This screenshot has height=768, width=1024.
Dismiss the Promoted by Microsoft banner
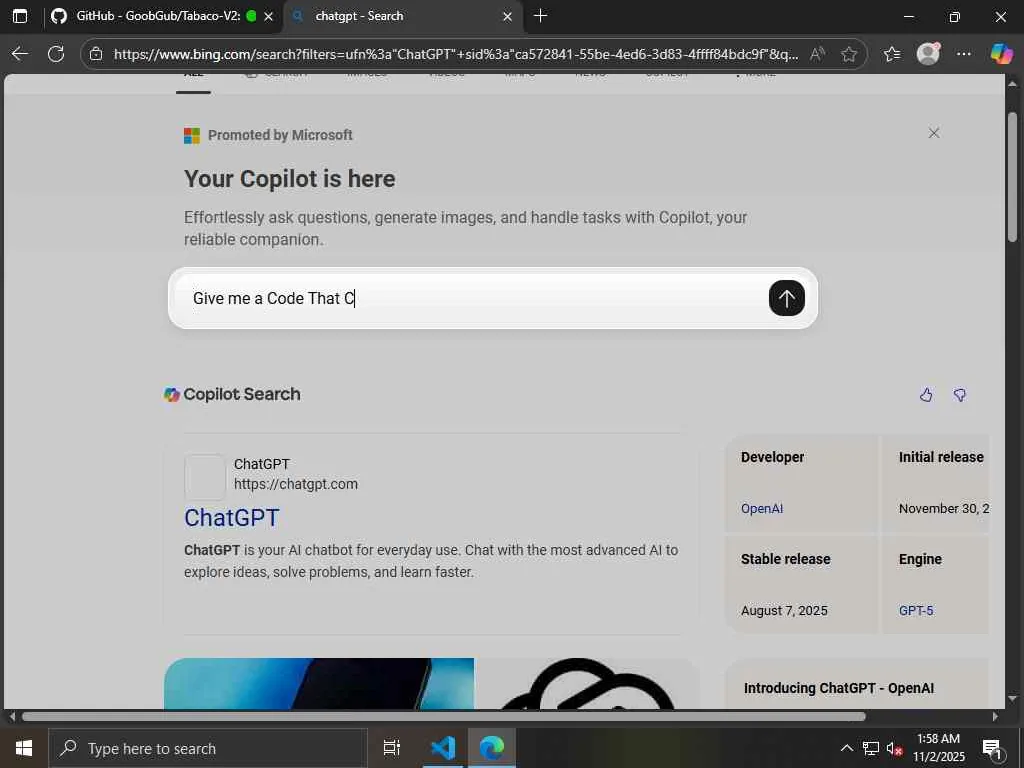[x=934, y=133]
